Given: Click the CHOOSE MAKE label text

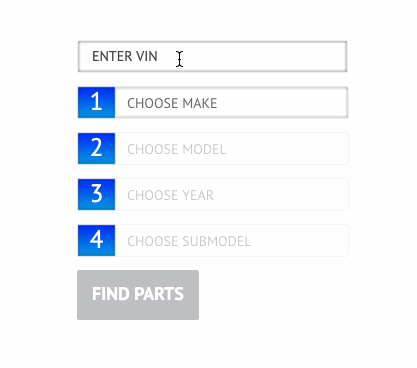Looking at the screenshot, I should pyautogui.click(x=172, y=103).
